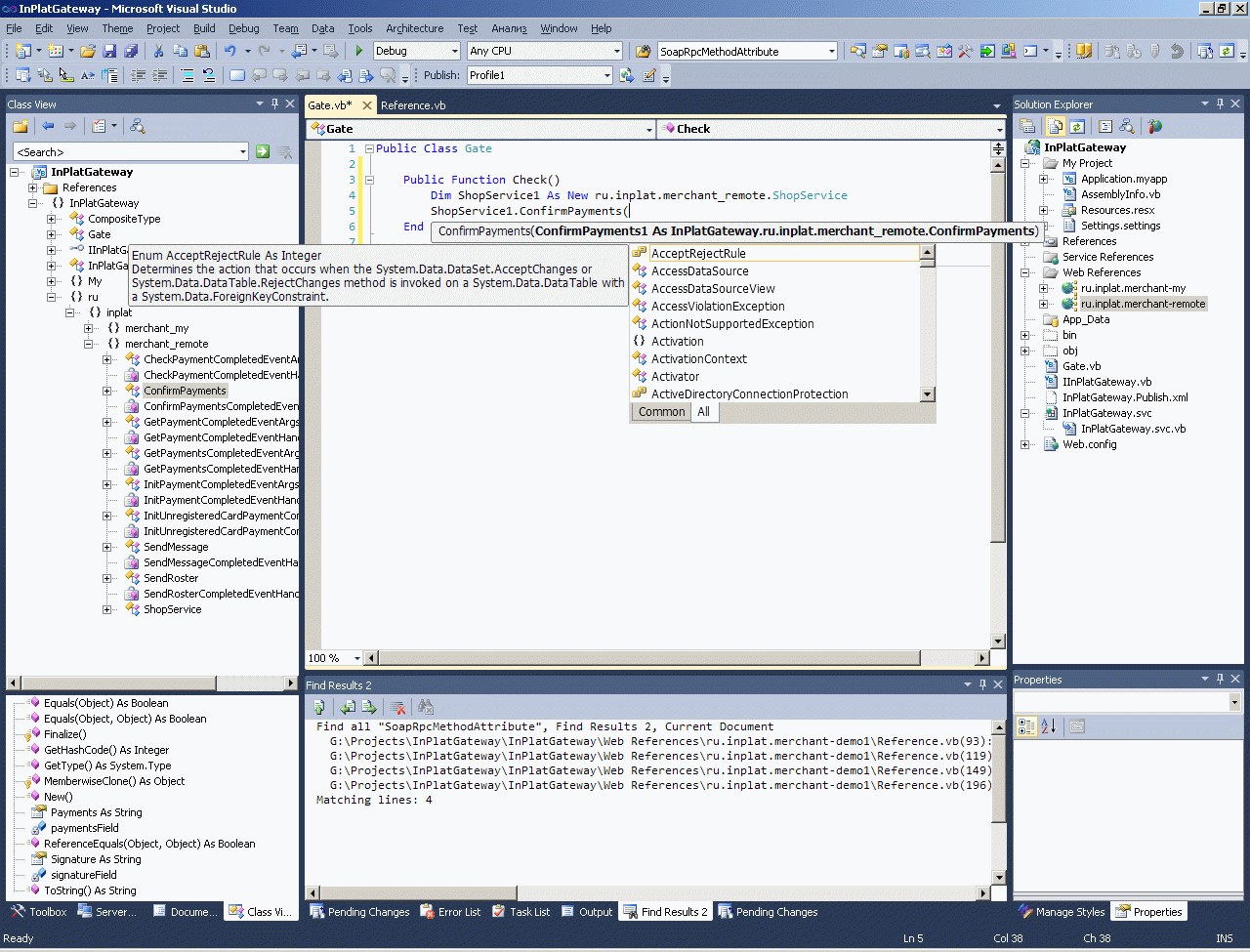Switch to the Output tab

pos(588,912)
